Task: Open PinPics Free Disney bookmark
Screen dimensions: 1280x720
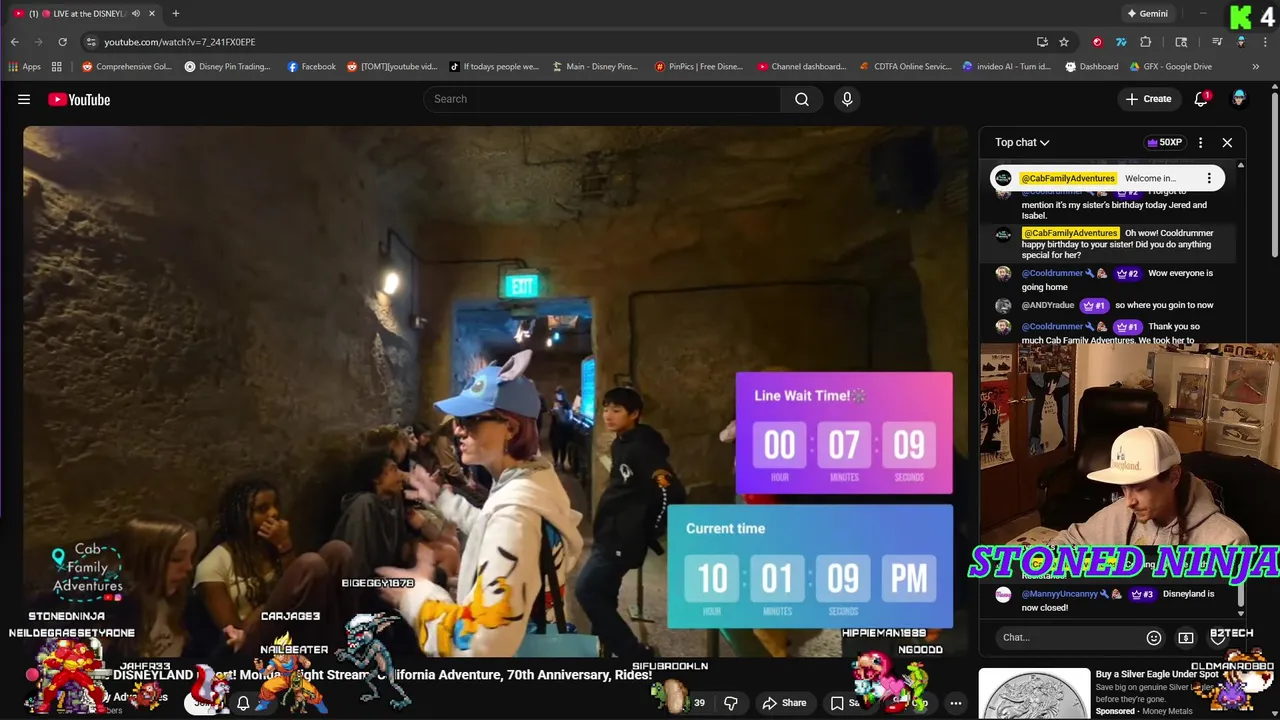Action: point(699,67)
